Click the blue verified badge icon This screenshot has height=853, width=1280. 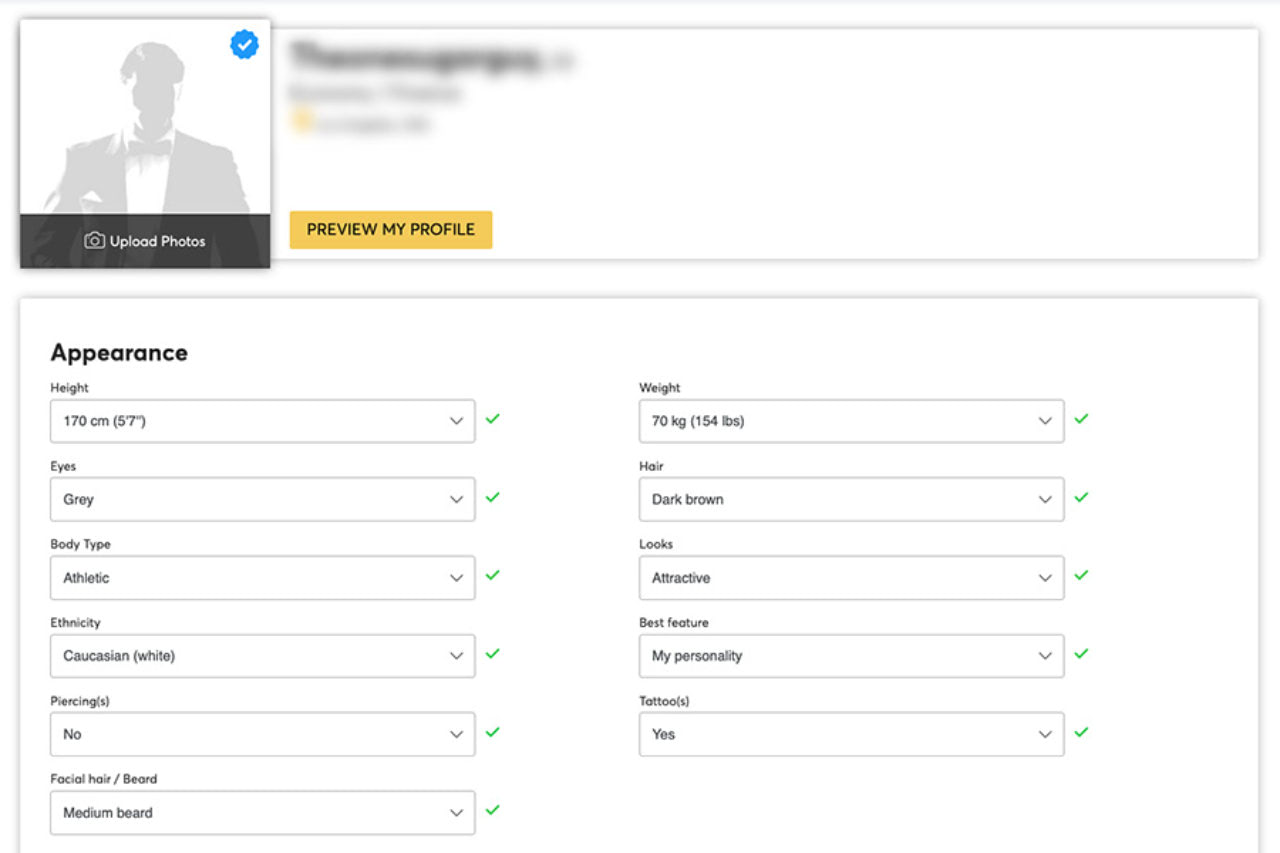click(x=244, y=44)
